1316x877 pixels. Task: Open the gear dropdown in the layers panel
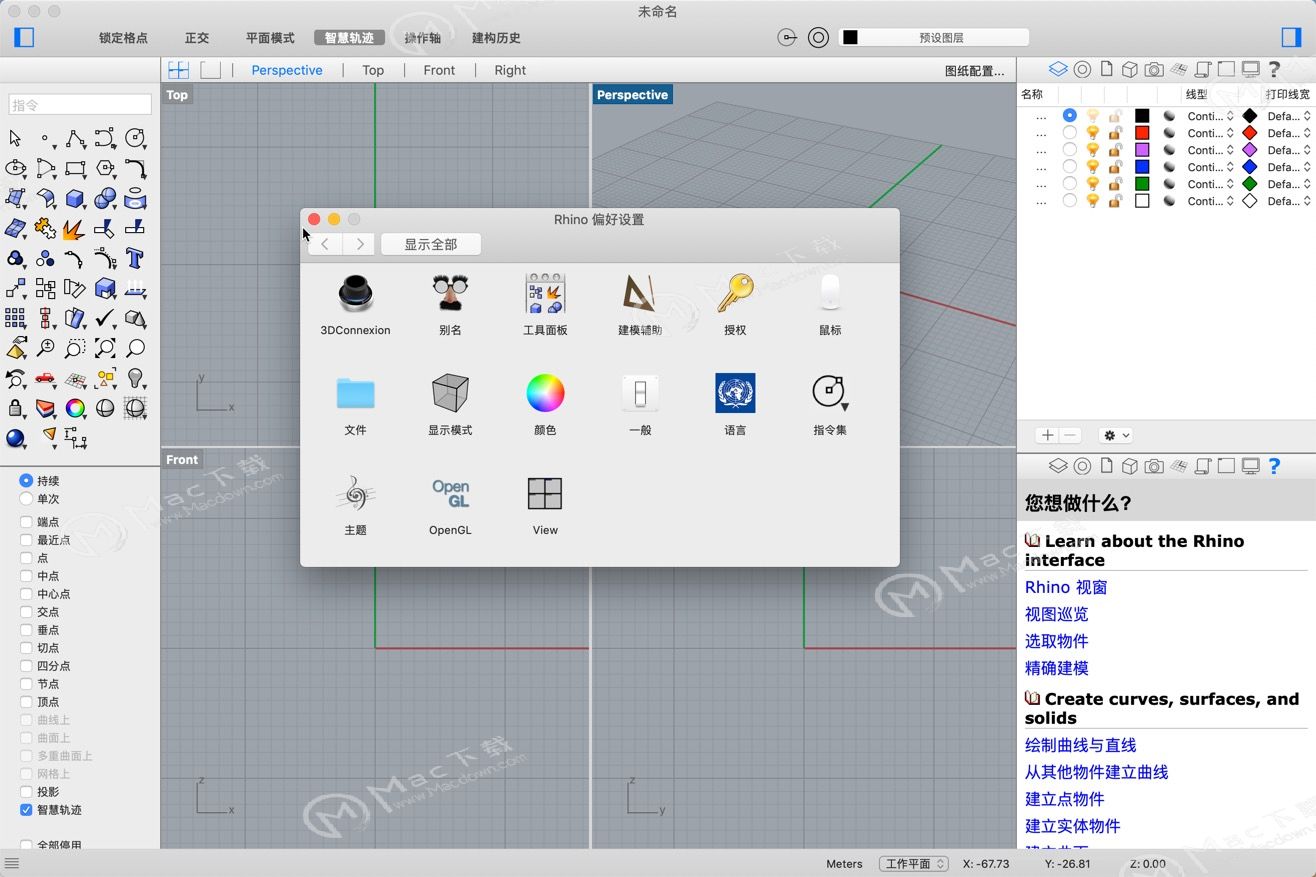point(1114,435)
